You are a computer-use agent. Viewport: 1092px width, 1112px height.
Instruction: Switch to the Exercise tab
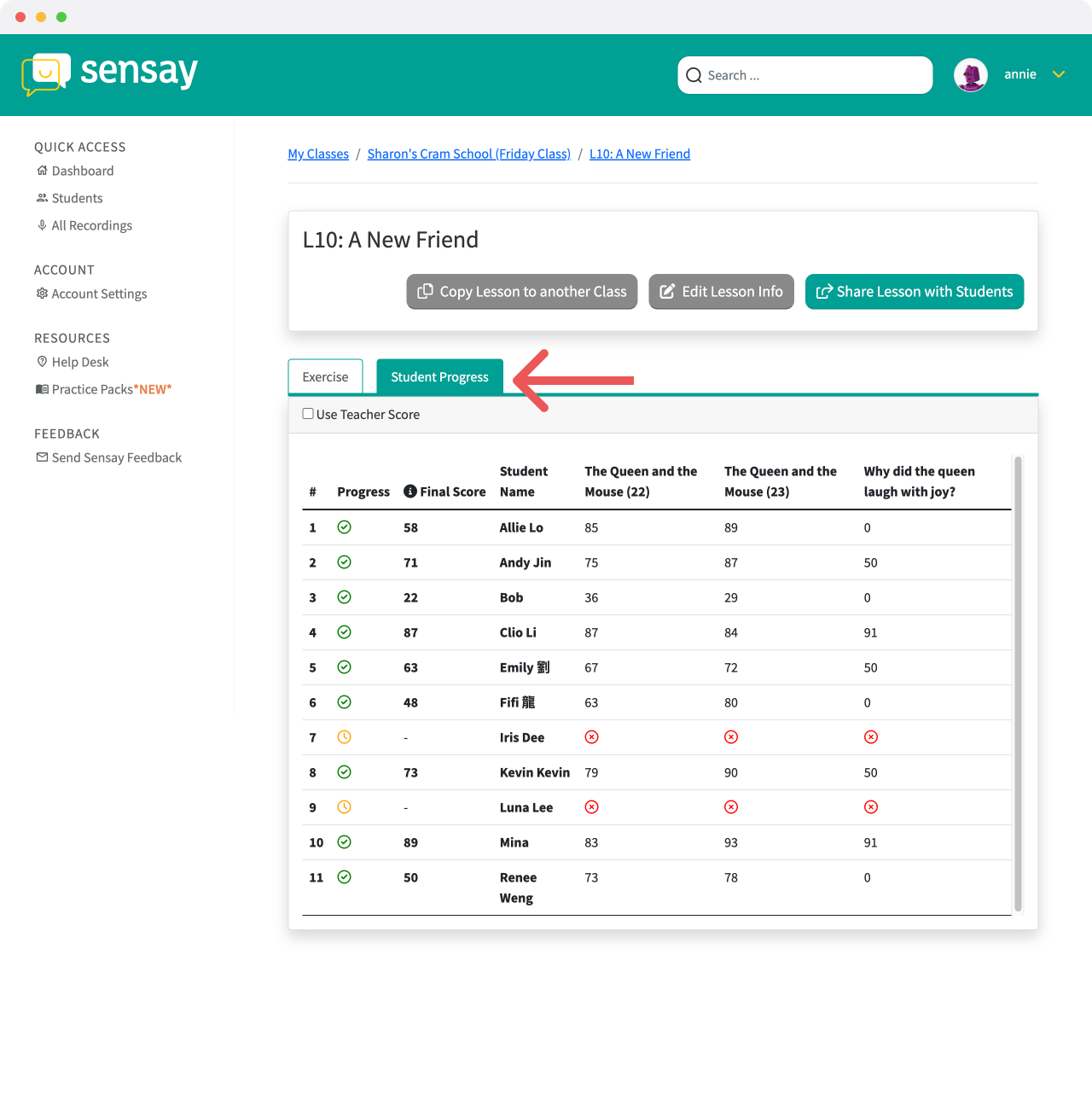326,377
